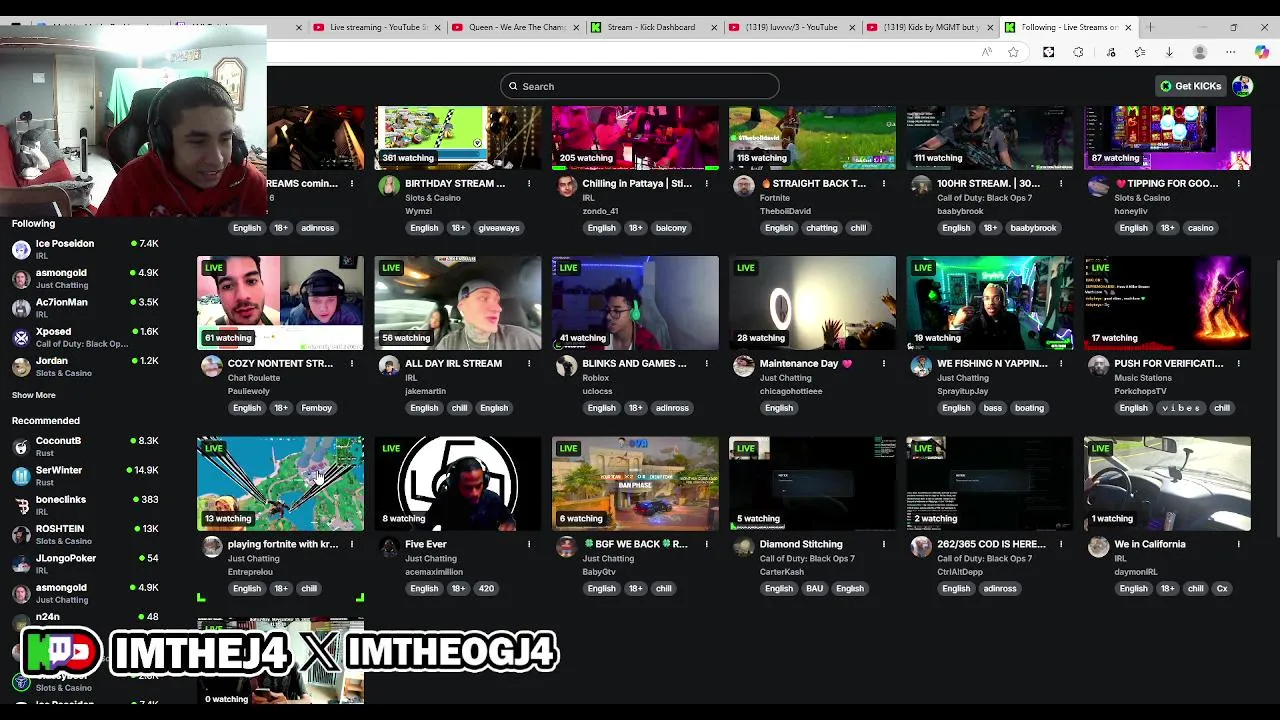Open options menu for ALL DAY IRL STREAM
1280x720 pixels.
[x=529, y=363]
